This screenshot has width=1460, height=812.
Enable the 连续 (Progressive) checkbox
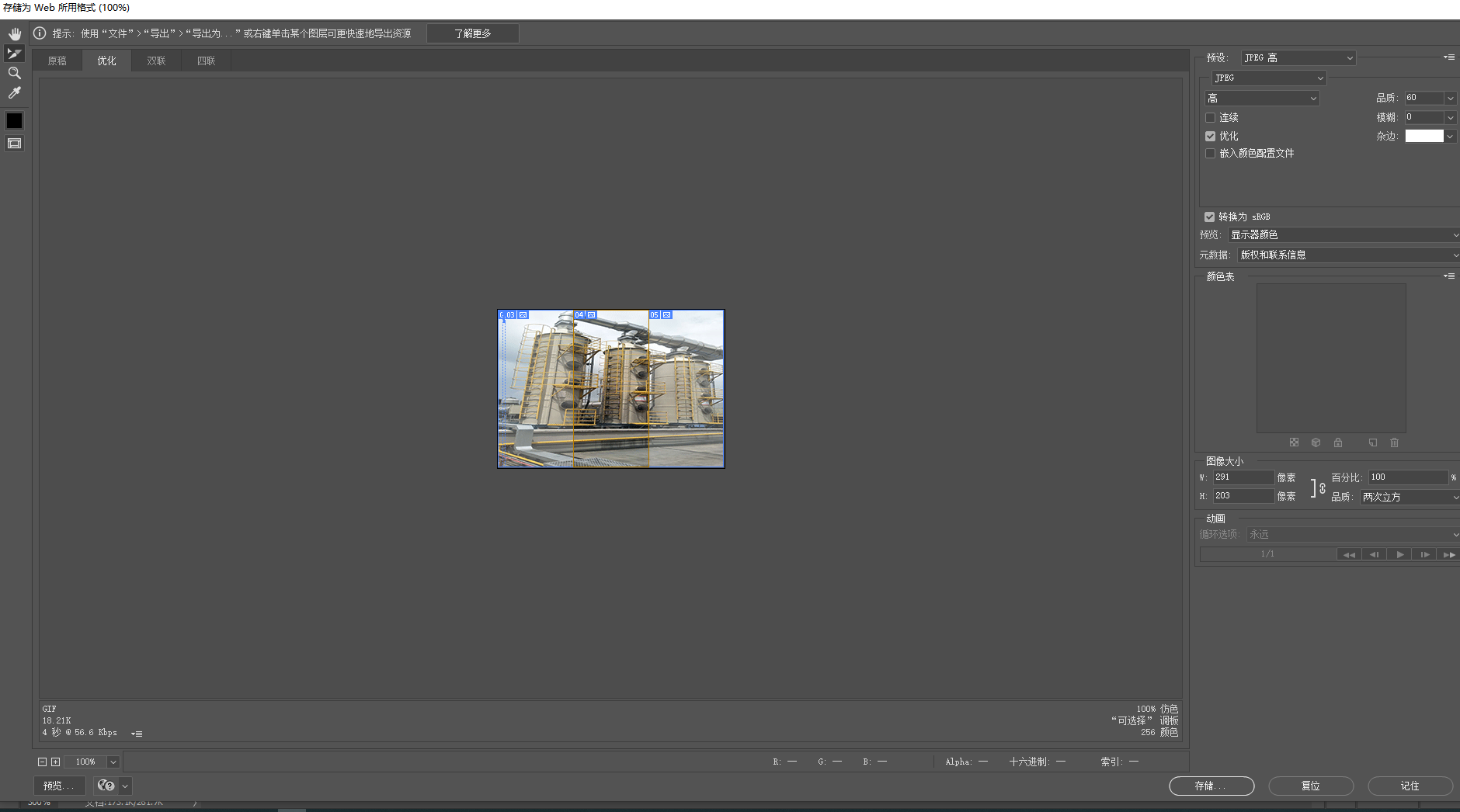(x=1211, y=117)
